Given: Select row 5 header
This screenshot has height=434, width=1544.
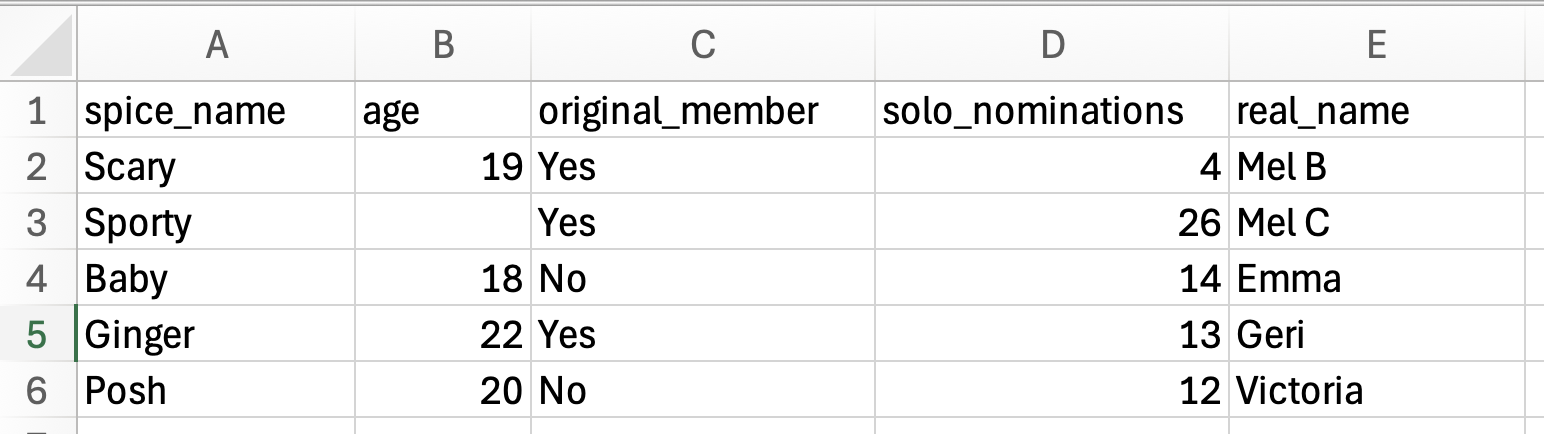Looking at the screenshot, I should pos(37,334).
